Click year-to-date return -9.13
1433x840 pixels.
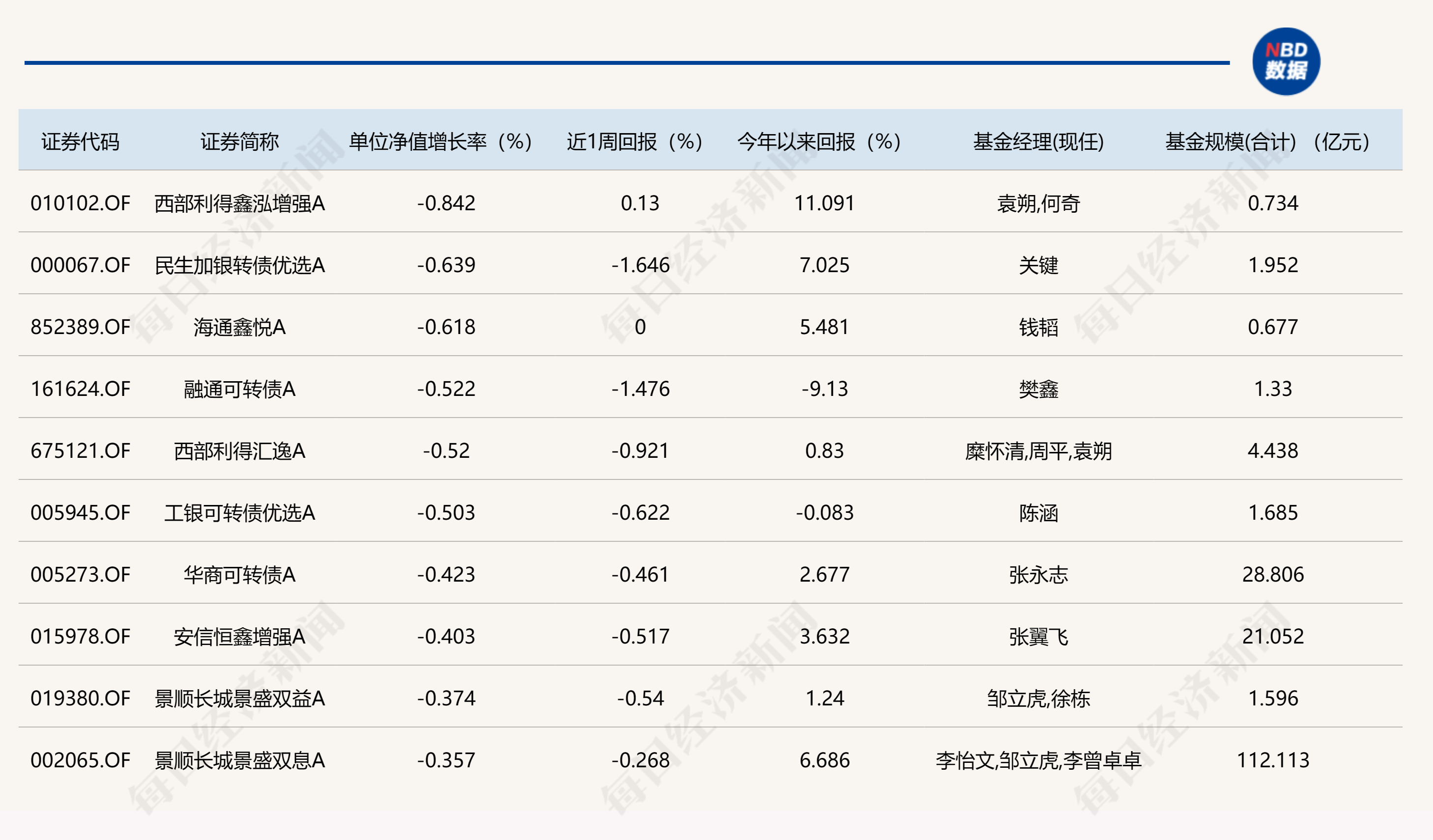(x=825, y=390)
